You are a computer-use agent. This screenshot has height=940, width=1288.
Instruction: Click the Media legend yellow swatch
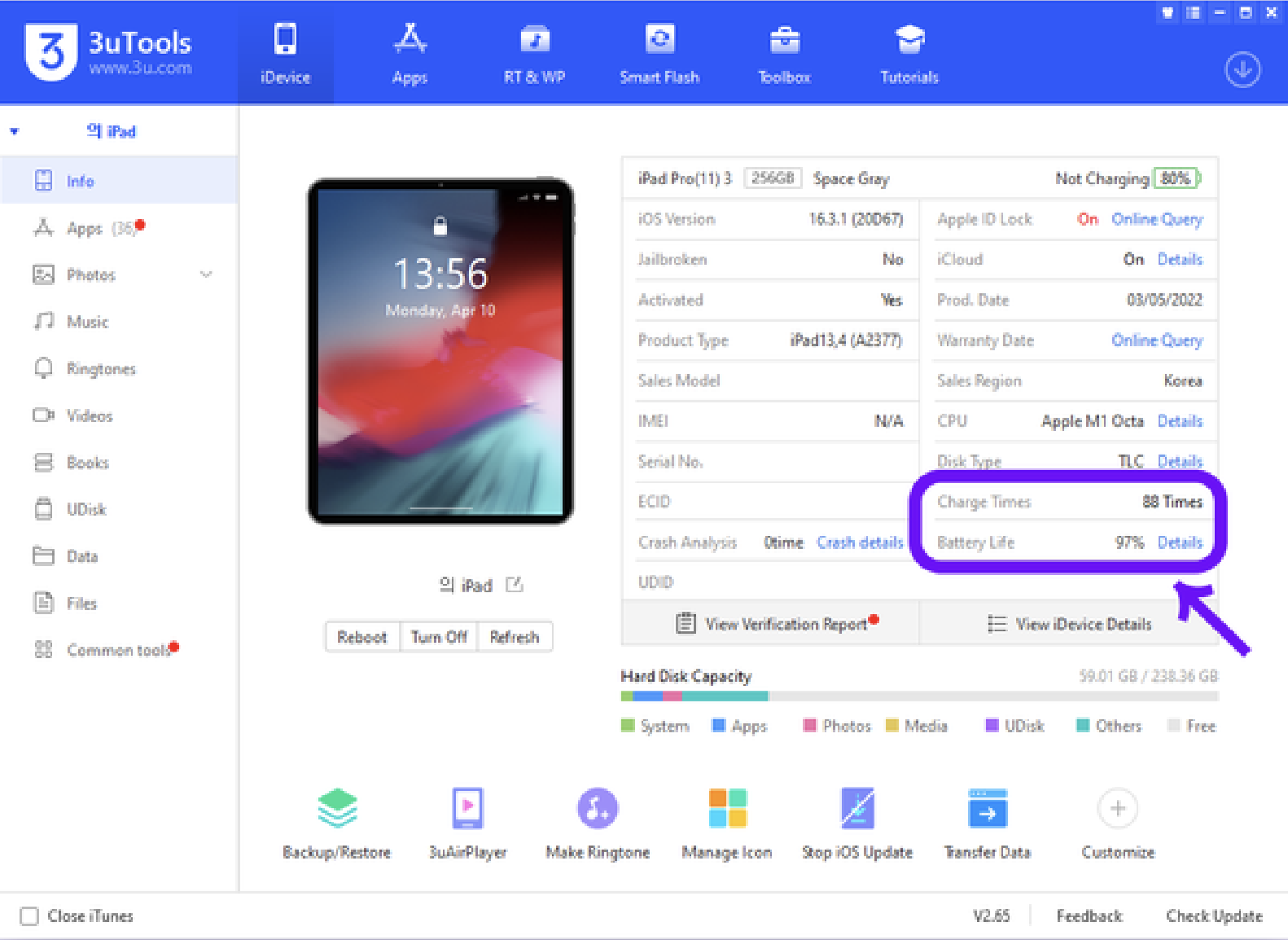(892, 726)
